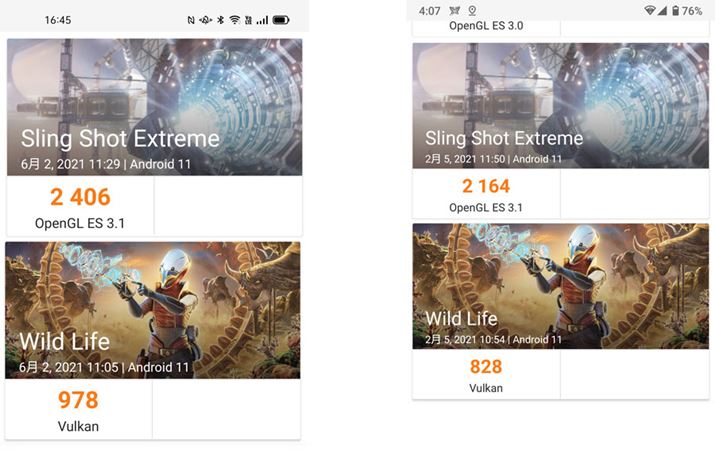Open Sling Shot Extreme result dated 2月 5
715x450 pixels.
tap(560, 106)
